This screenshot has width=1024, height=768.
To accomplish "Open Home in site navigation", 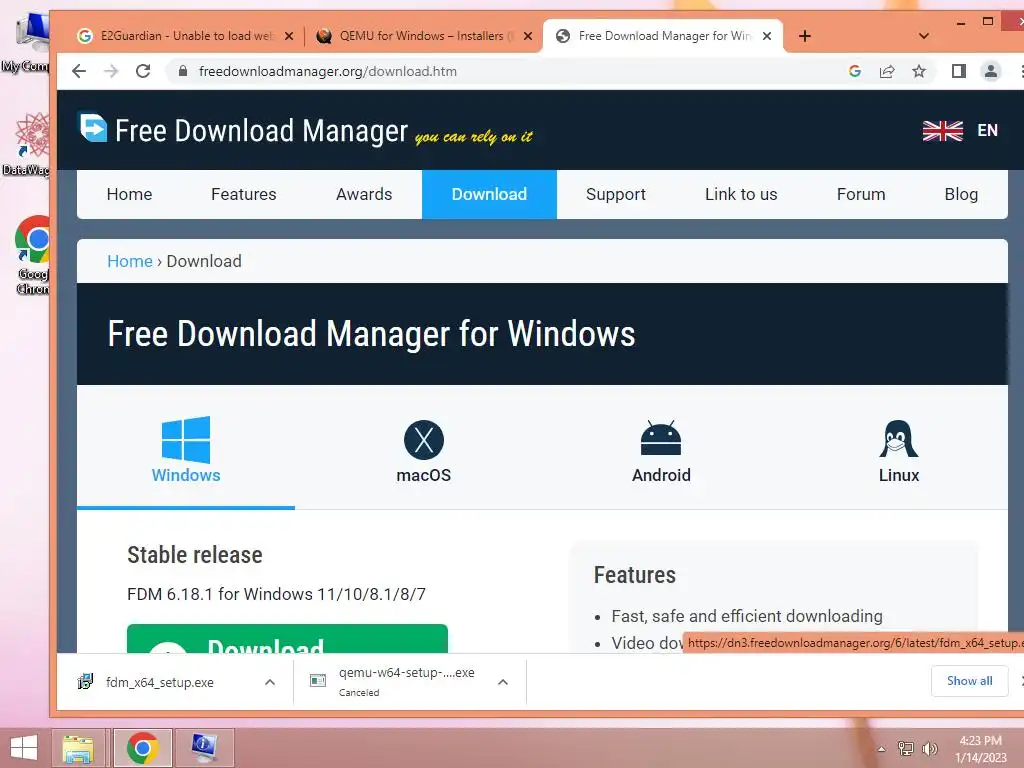I will pos(129,195).
